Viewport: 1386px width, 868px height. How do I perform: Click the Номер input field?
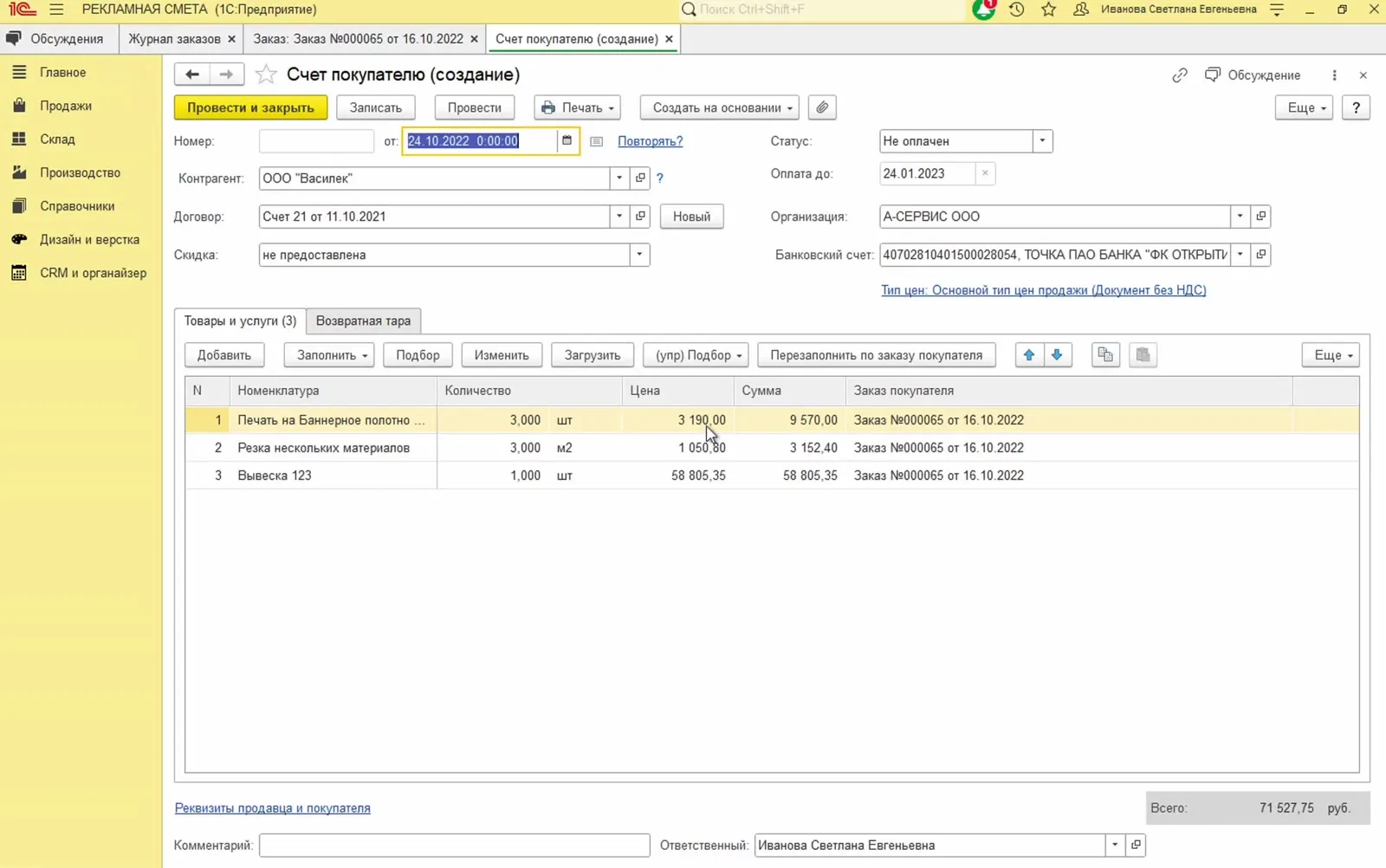[x=316, y=141]
